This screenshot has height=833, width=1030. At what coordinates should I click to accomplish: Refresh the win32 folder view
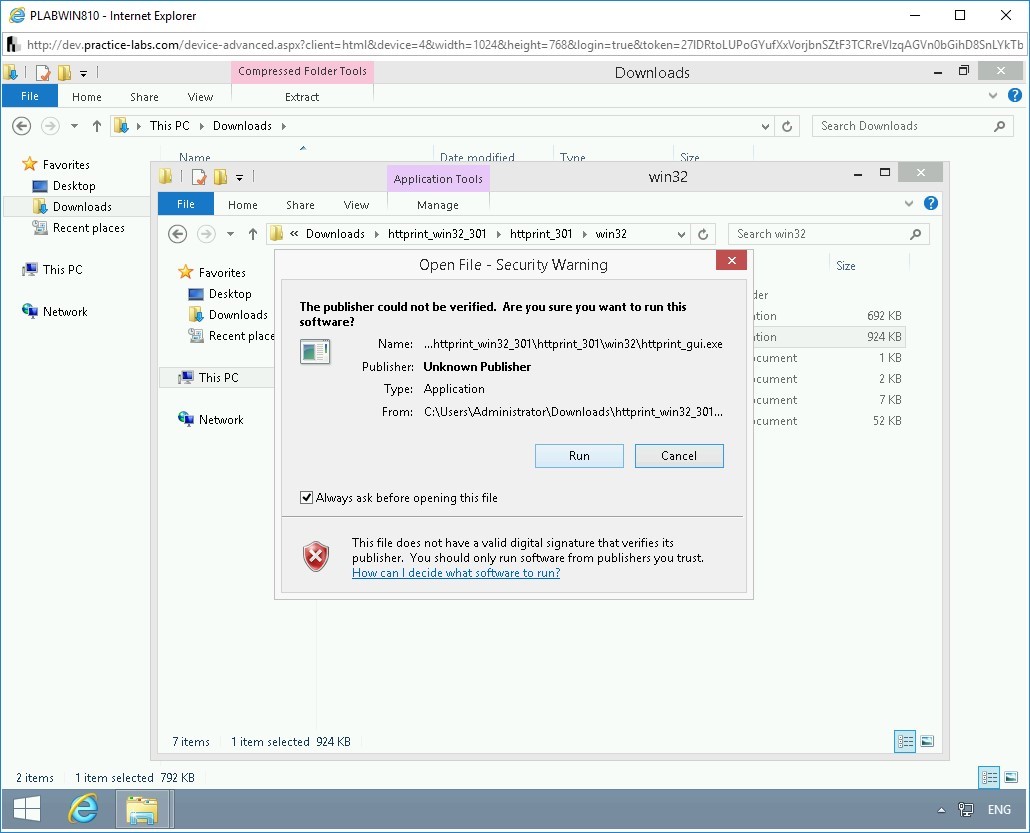pos(703,234)
